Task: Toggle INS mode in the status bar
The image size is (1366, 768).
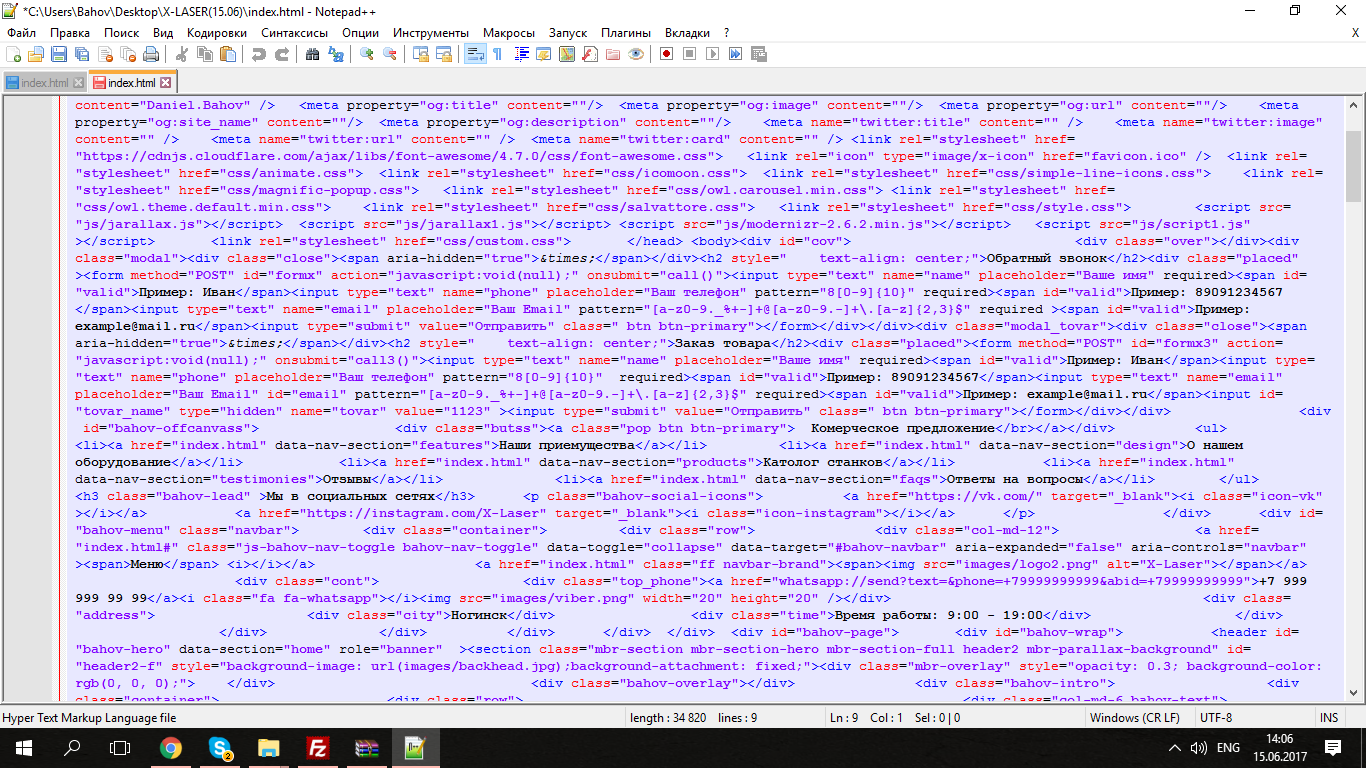Action: pyautogui.click(x=1329, y=718)
